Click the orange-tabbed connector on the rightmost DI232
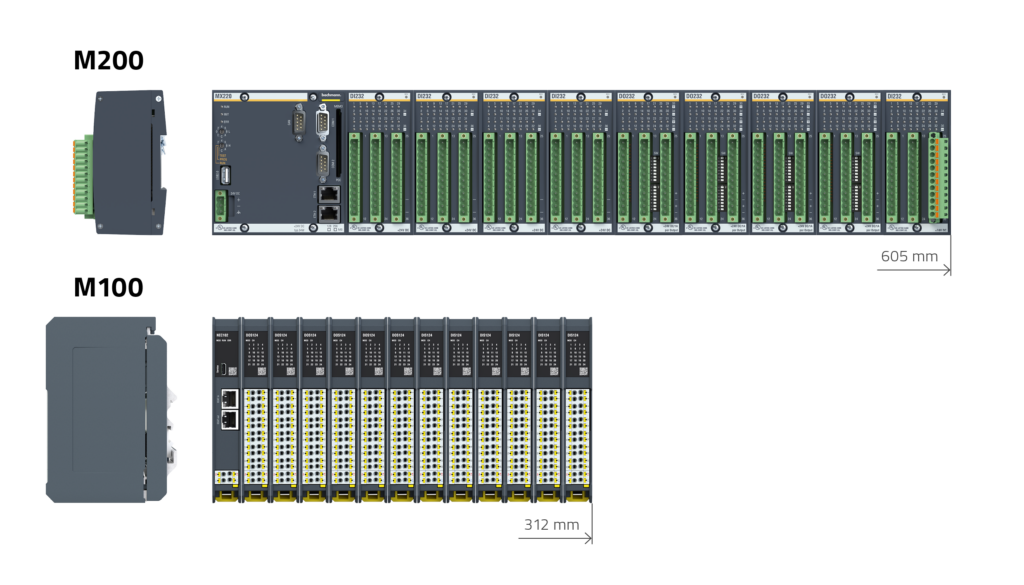Screen dimensions: 1024x585 [936, 175]
